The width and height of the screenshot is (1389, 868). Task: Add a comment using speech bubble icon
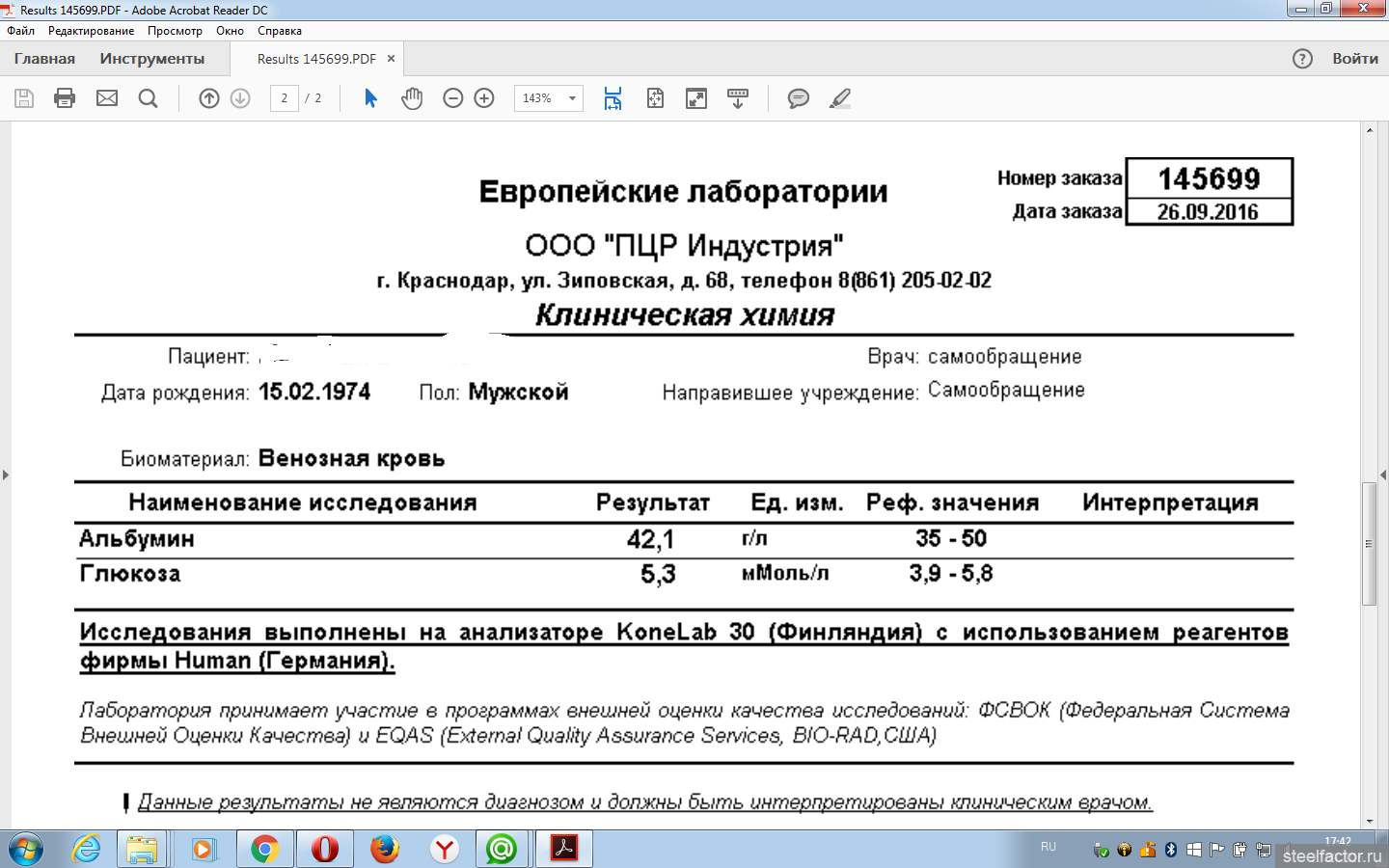[799, 98]
